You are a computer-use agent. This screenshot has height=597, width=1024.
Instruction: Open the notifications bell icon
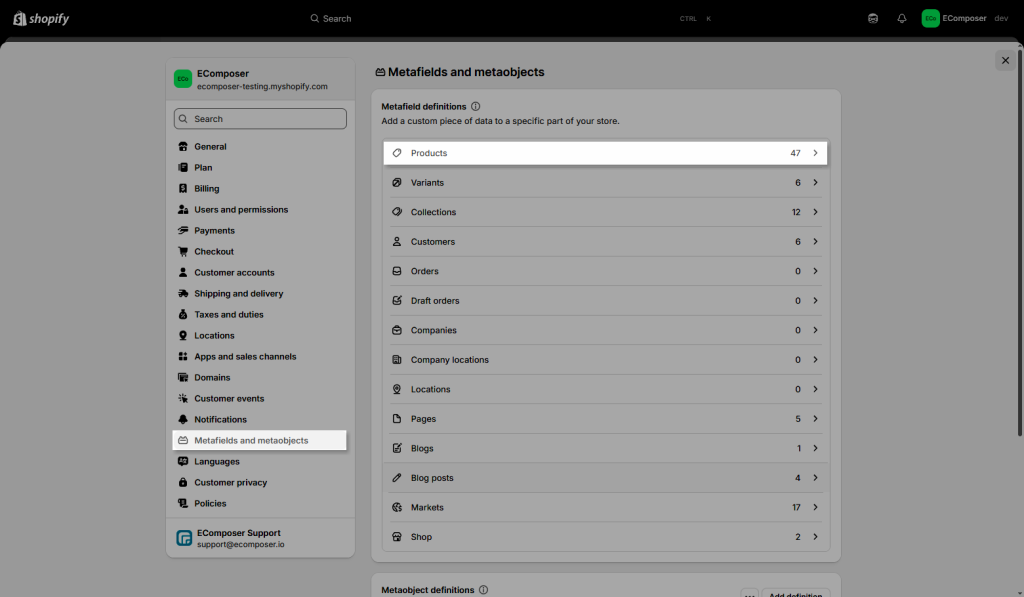point(901,18)
